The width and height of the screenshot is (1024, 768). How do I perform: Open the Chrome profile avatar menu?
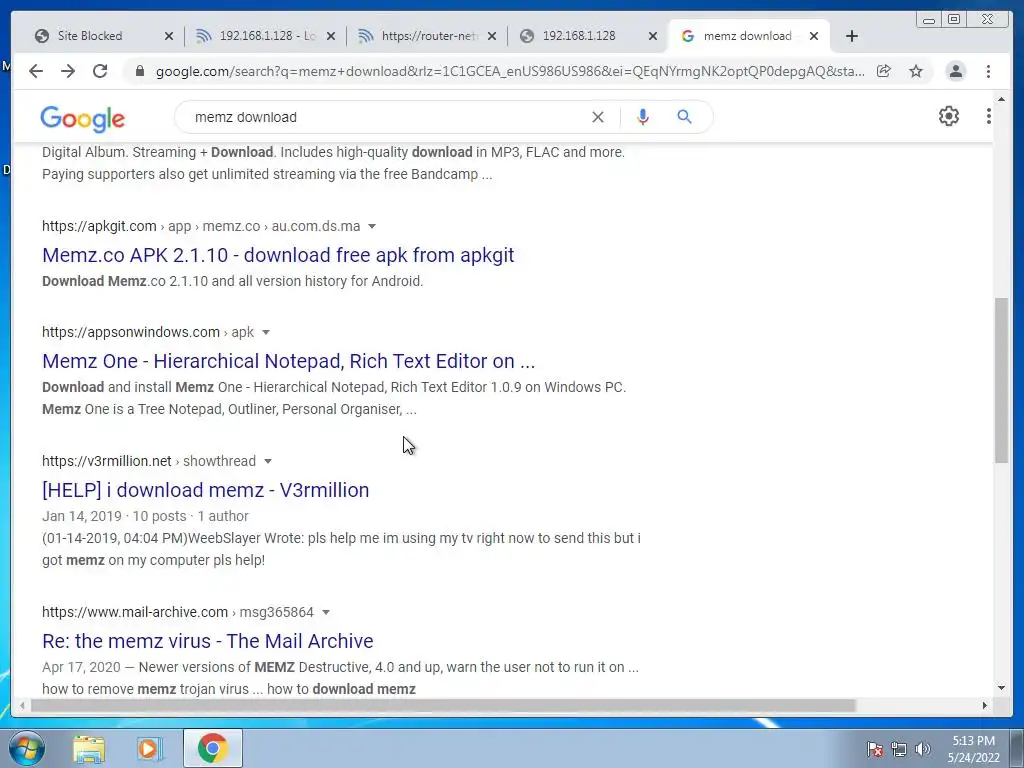point(955,71)
